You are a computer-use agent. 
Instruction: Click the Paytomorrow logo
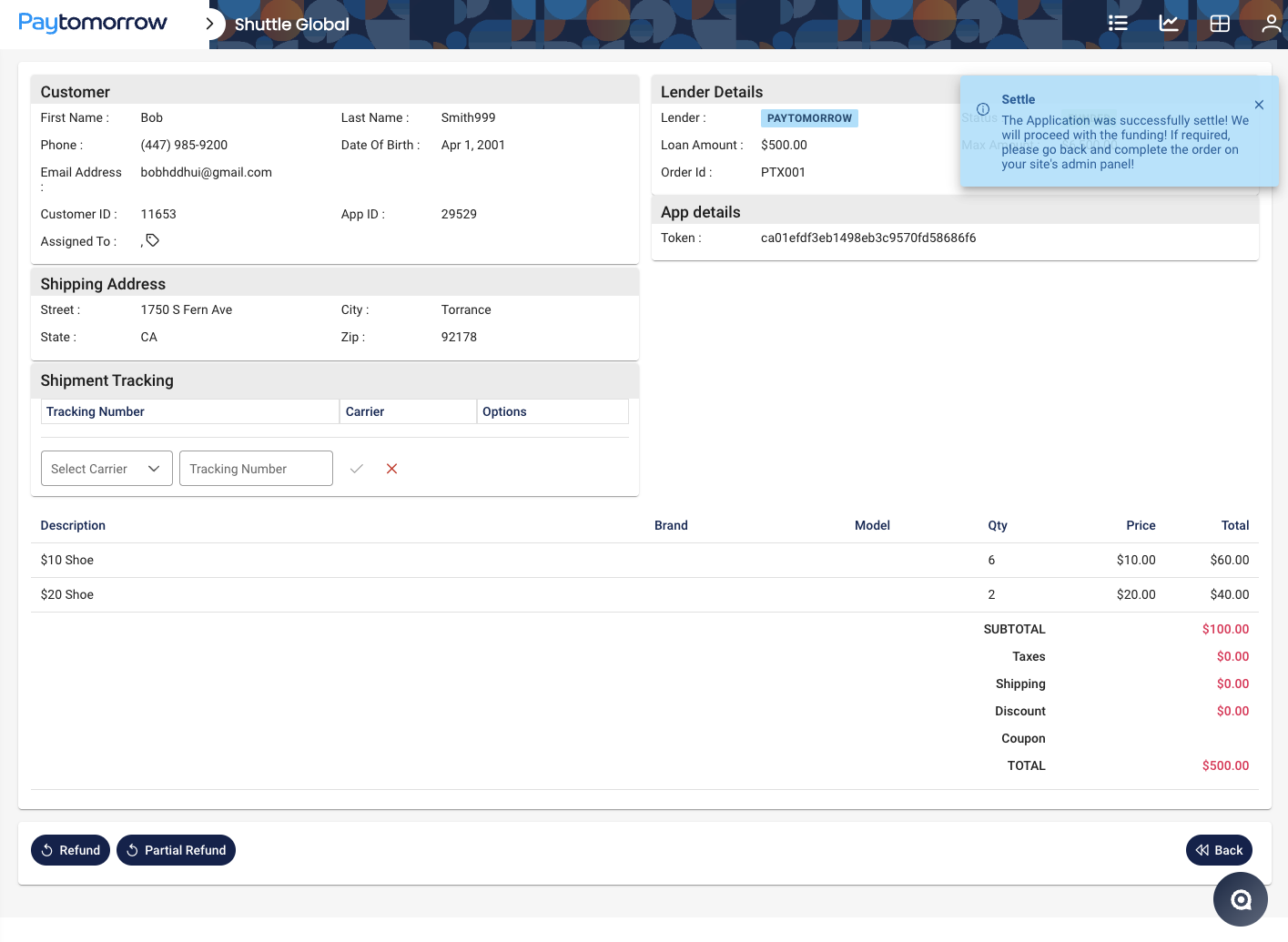pyautogui.click(x=93, y=23)
